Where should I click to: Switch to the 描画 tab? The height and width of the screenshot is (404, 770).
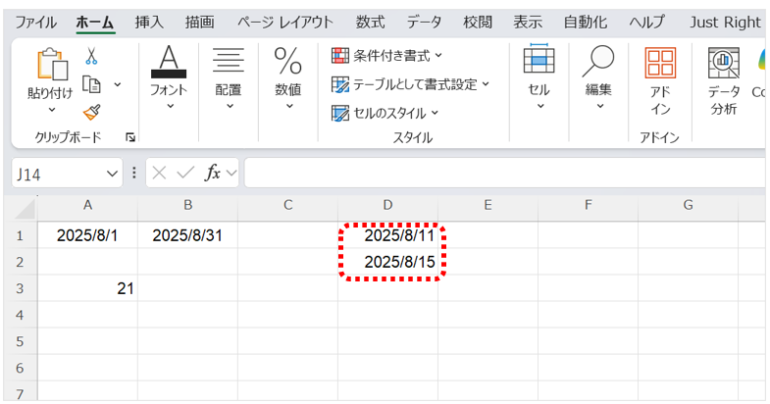pos(199,22)
